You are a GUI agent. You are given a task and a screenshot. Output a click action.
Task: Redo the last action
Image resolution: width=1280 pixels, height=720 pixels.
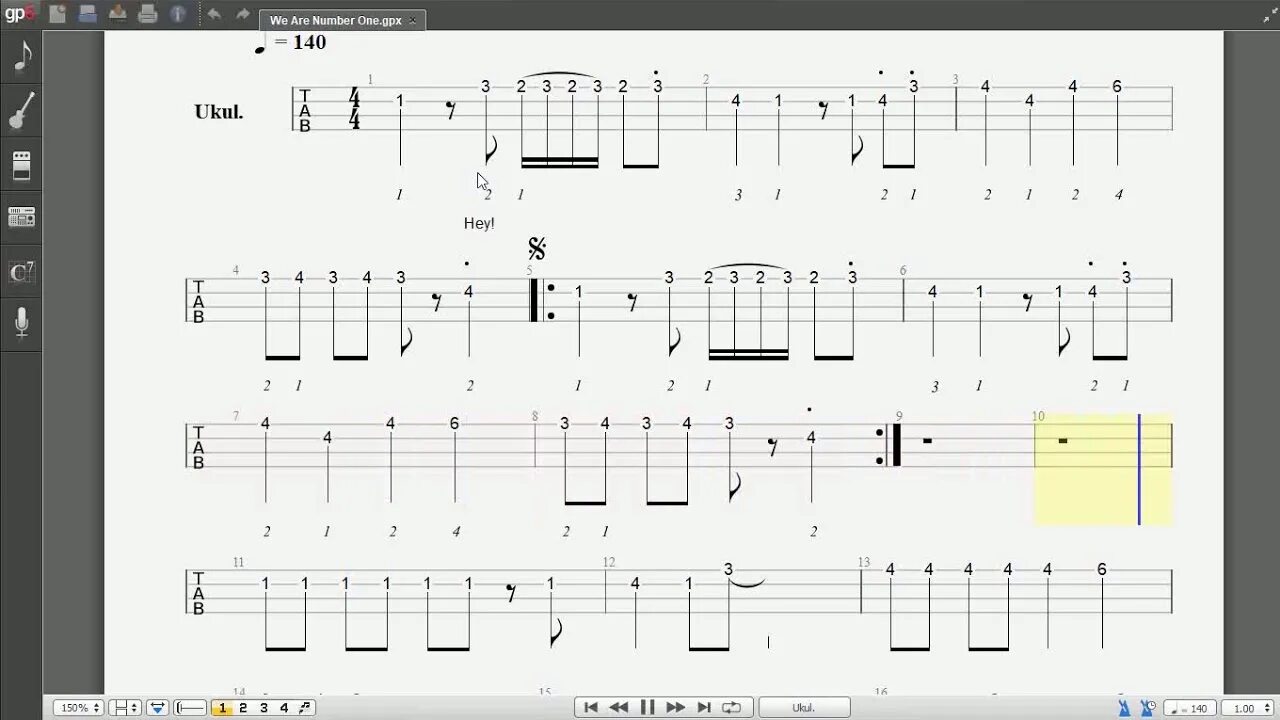pos(243,14)
